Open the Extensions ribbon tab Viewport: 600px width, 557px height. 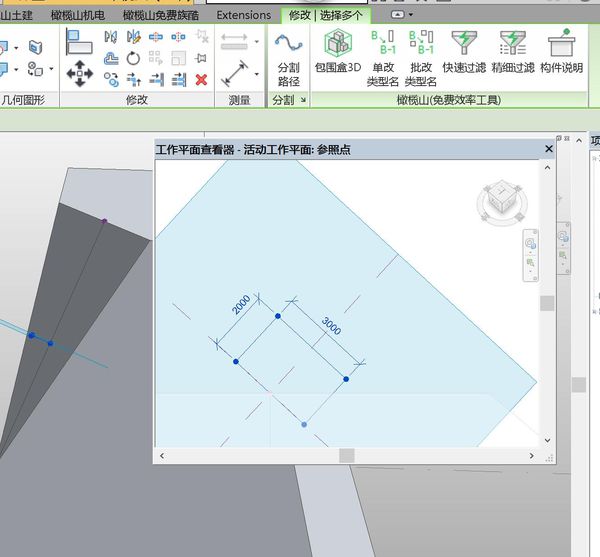[x=244, y=15]
